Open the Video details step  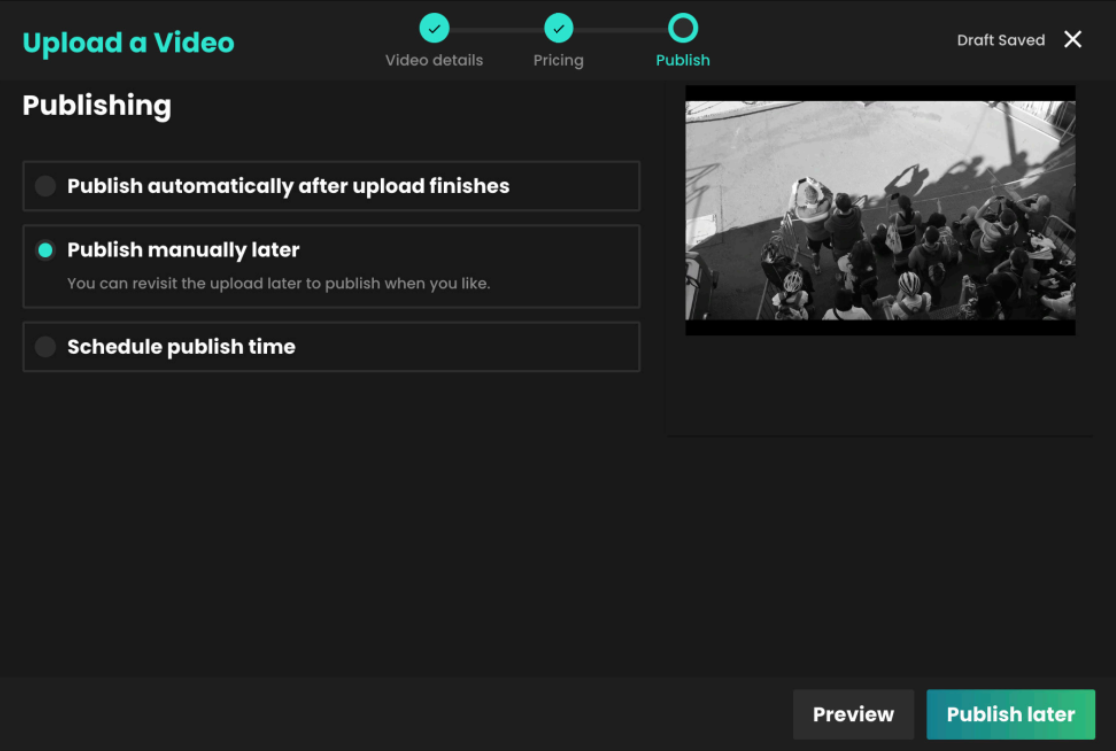pyautogui.click(x=434, y=60)
